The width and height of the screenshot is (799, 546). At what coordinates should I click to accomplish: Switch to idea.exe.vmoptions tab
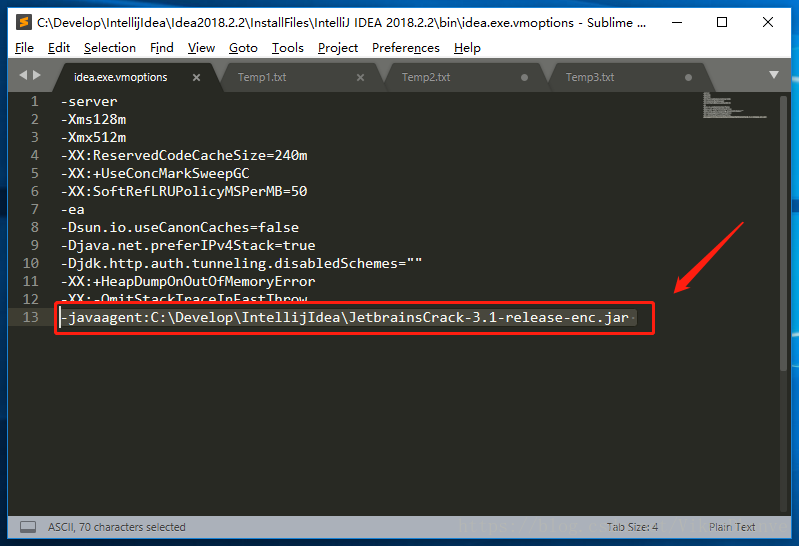point(120,77)
